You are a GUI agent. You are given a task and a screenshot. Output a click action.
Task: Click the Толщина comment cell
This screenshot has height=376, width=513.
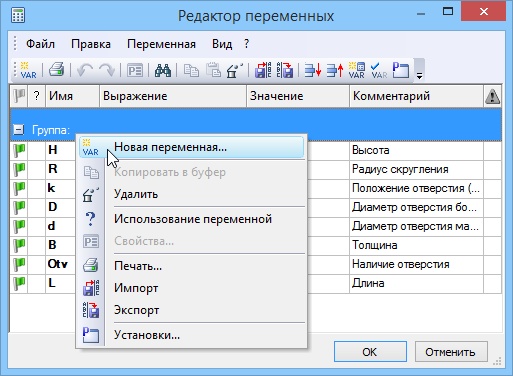point(416,245)
